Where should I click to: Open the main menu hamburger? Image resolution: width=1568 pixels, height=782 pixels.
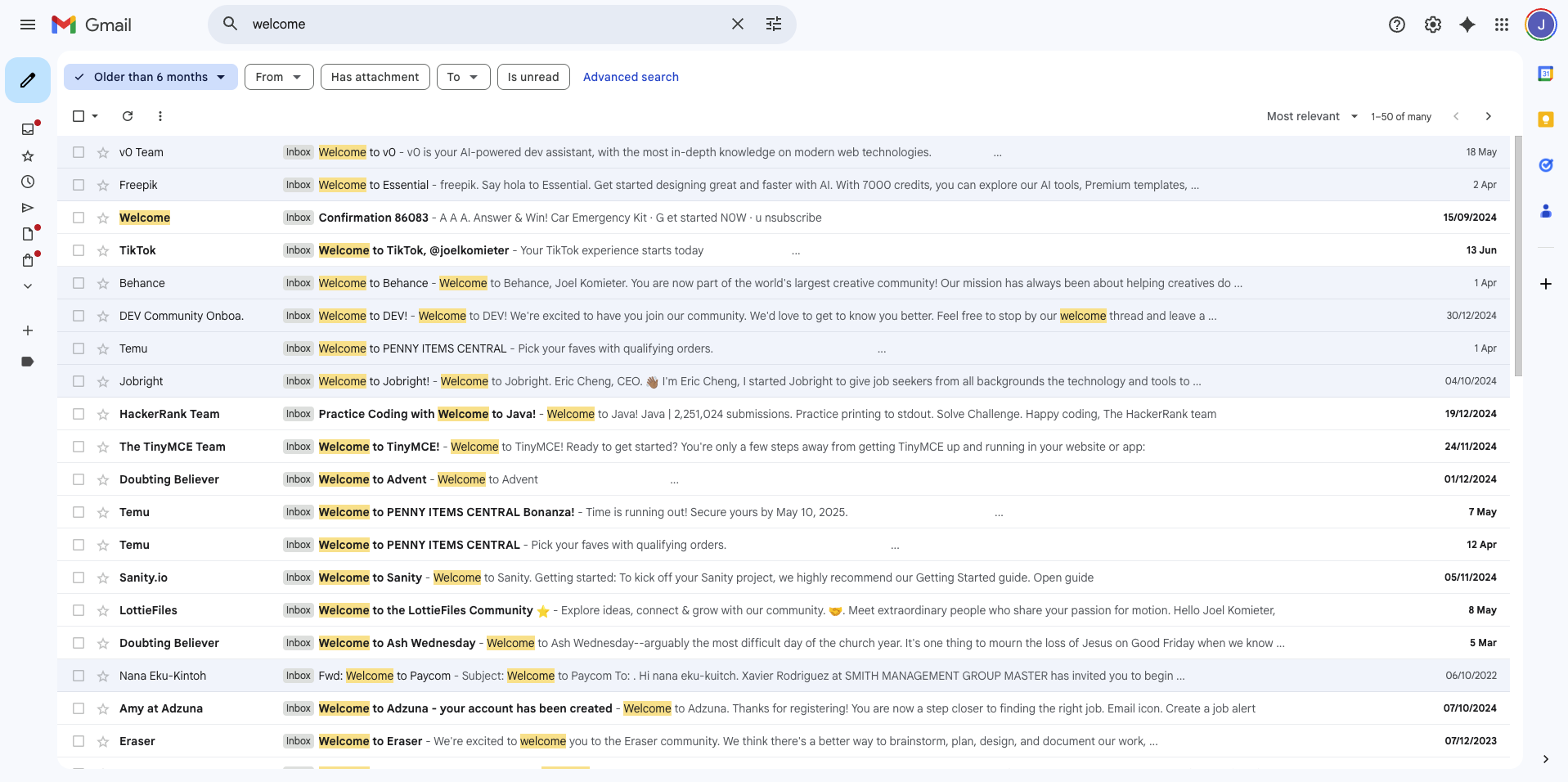[x=28, y=25]
